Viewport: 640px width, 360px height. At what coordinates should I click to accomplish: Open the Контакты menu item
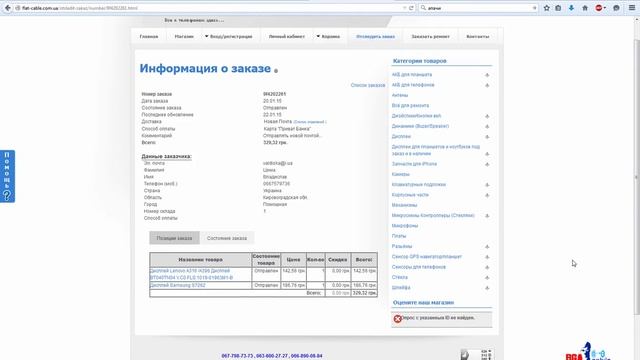[x=478, y=36]
